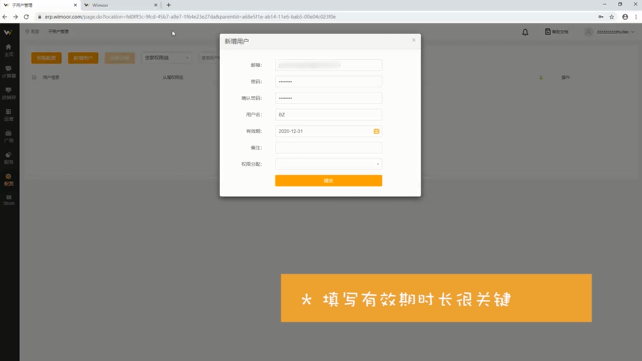642x361 pixels.
Task: Reload the page with the refresh icon
Action: (x=26, y=17)
